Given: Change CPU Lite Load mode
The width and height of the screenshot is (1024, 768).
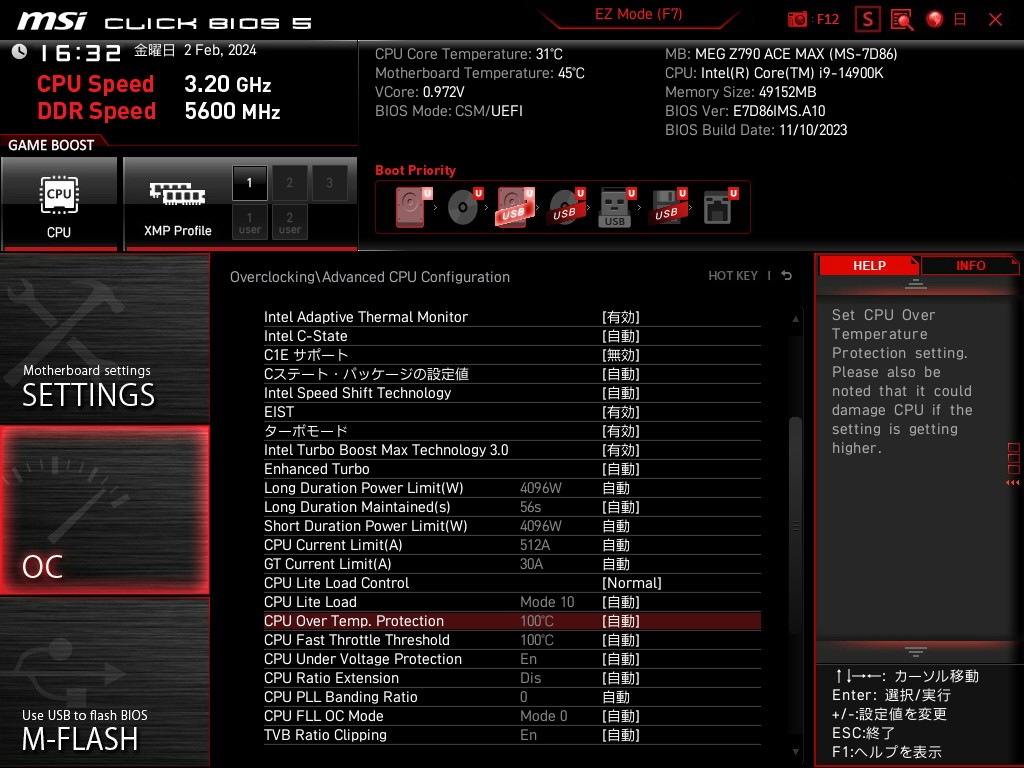Looking at the screenshot, I should point(512,601).
